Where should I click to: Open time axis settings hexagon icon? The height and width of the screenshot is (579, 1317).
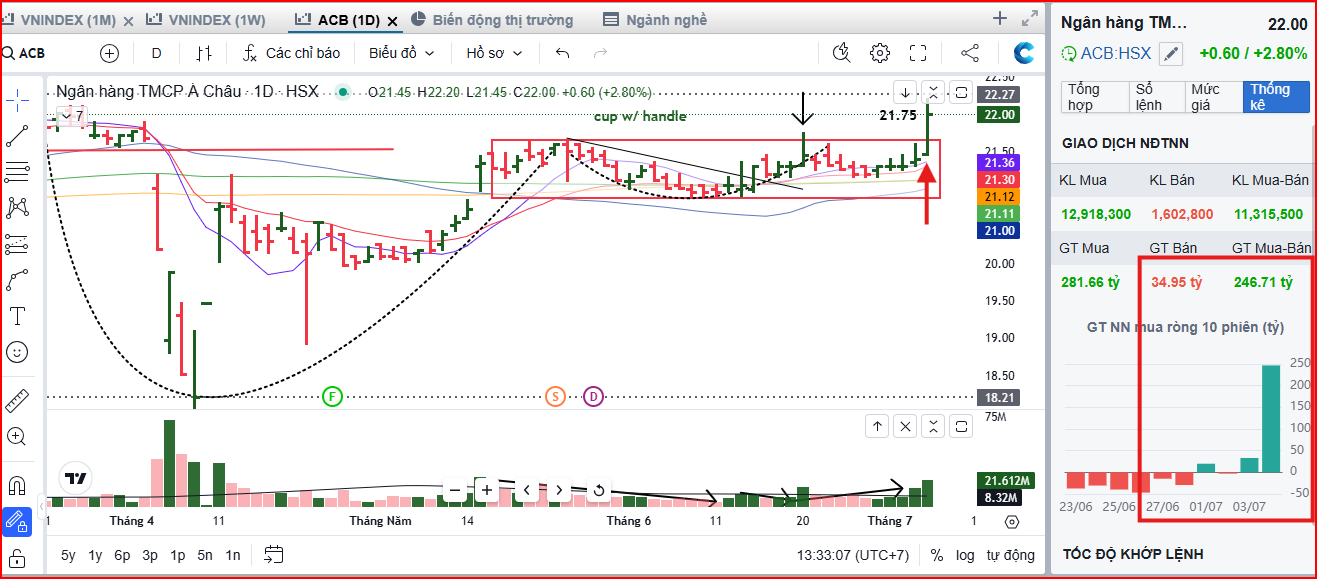pos(1012,522)
